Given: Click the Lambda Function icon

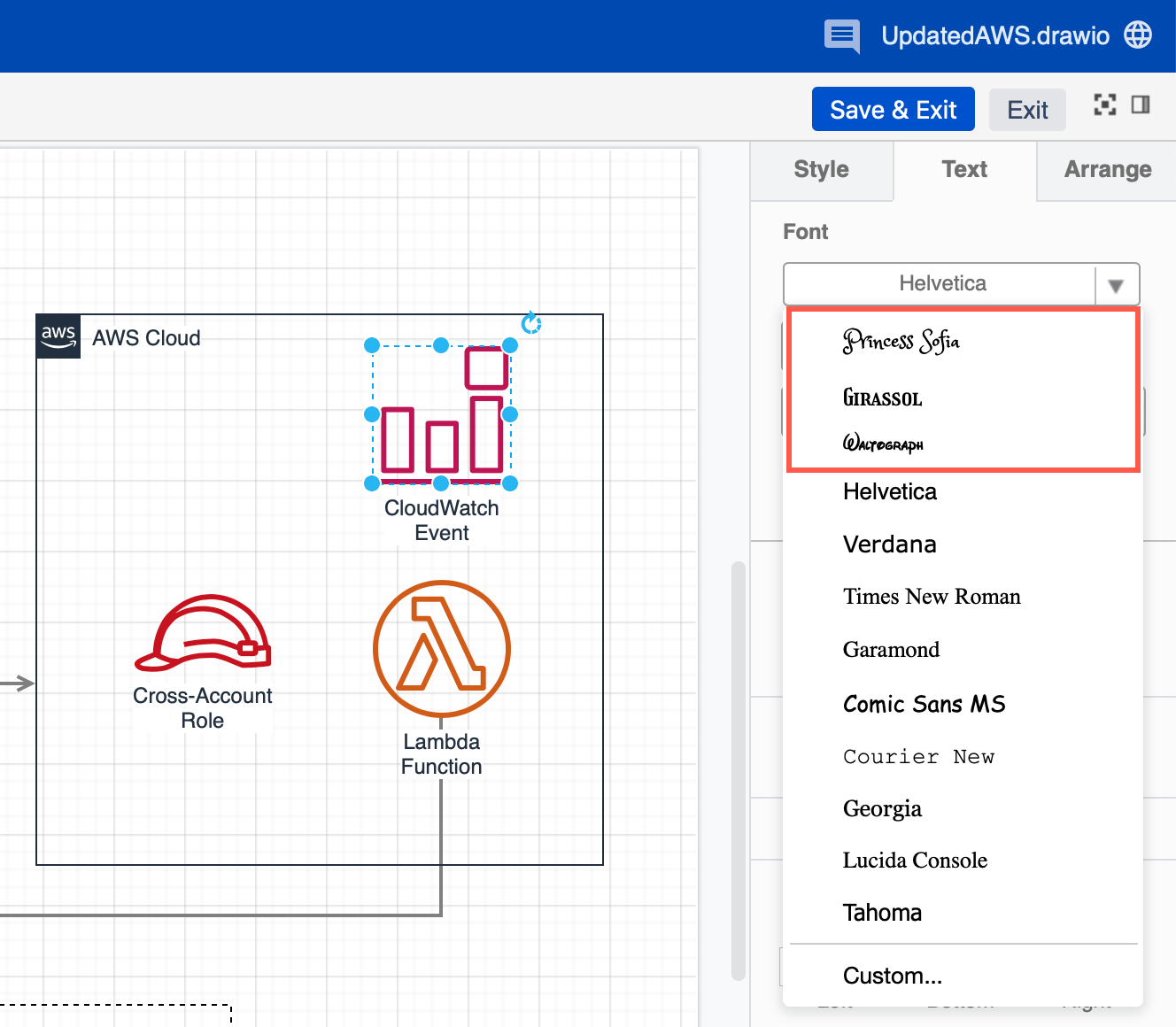Looking at the screenshot, I should click(x=441, y=649).
